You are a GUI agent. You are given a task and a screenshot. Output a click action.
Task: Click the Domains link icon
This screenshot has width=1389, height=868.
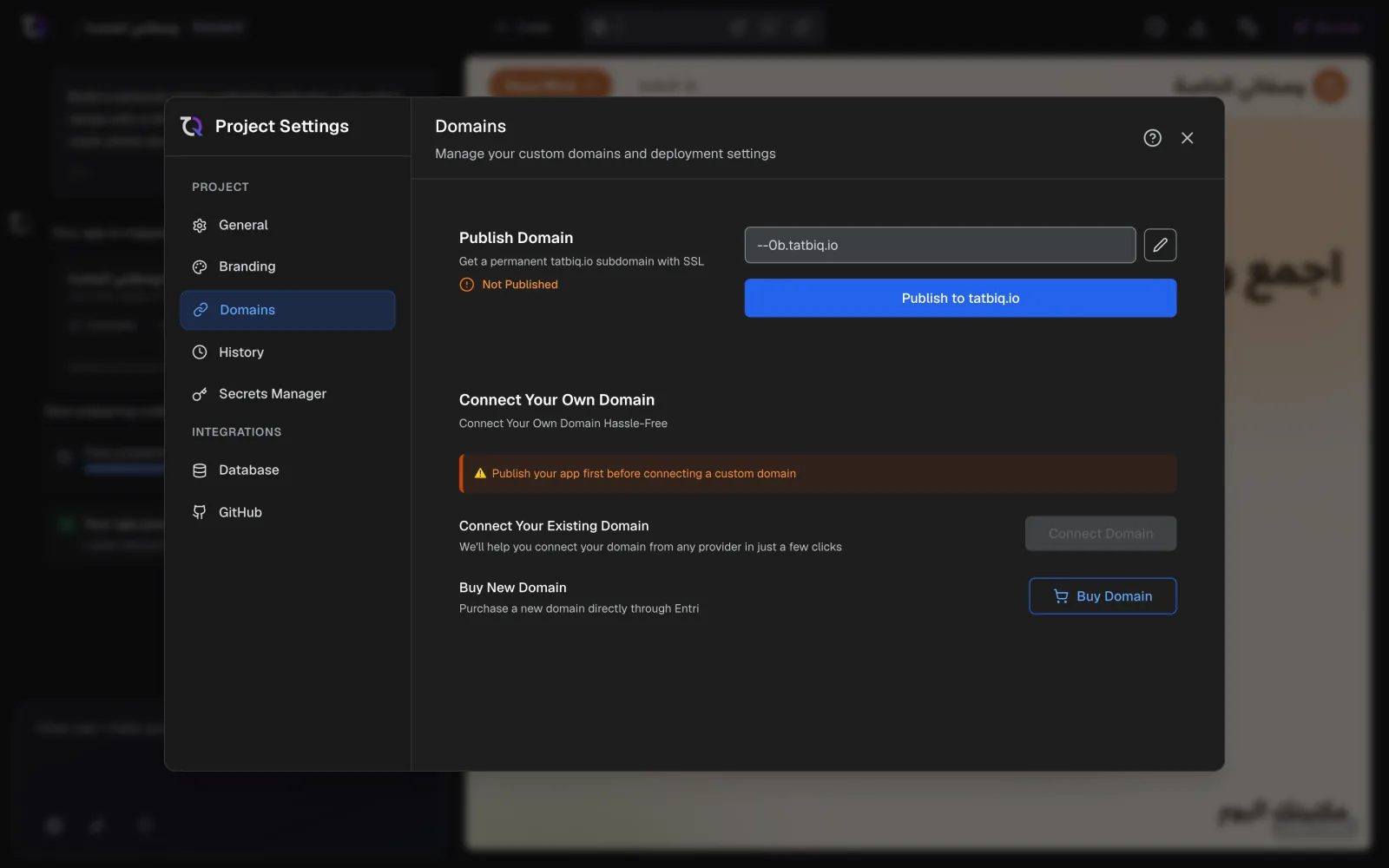pyautogui.click(x=201, y=310)
